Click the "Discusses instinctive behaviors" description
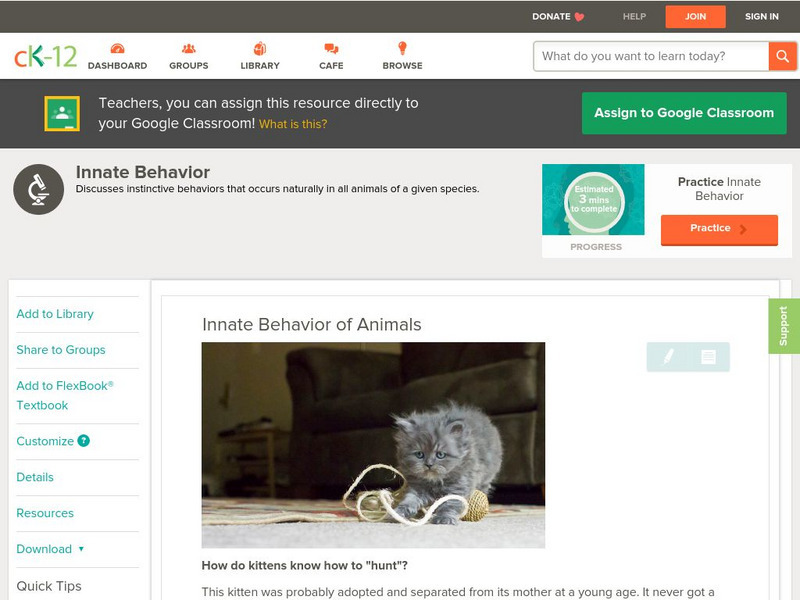800x600 pixels. [x=278, y=189]
